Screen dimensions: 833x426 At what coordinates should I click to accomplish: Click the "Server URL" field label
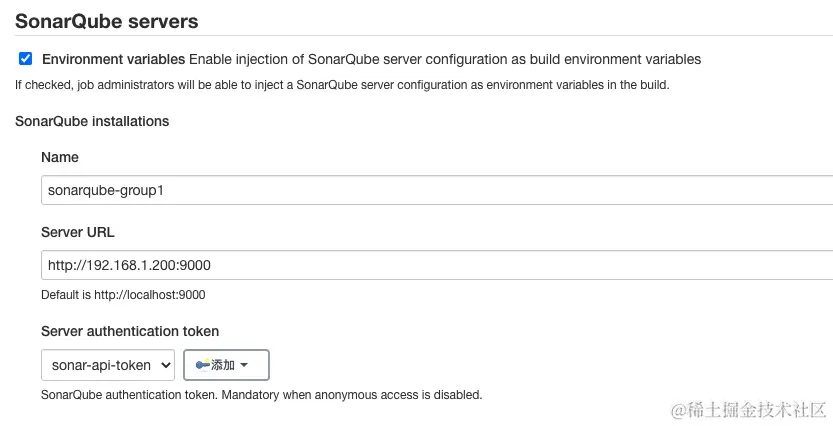78,232
